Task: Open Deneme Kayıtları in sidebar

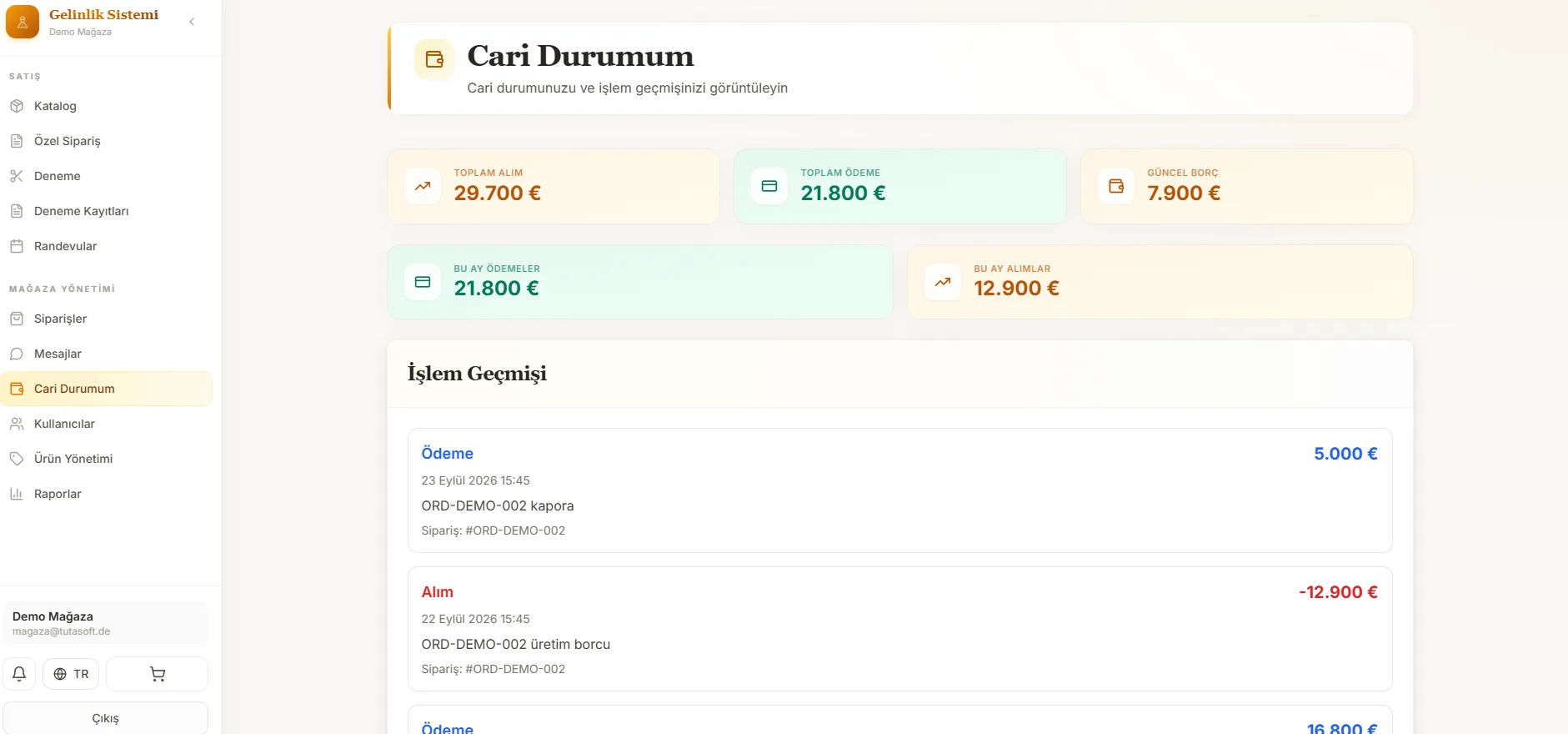Action: pos(107,211)
